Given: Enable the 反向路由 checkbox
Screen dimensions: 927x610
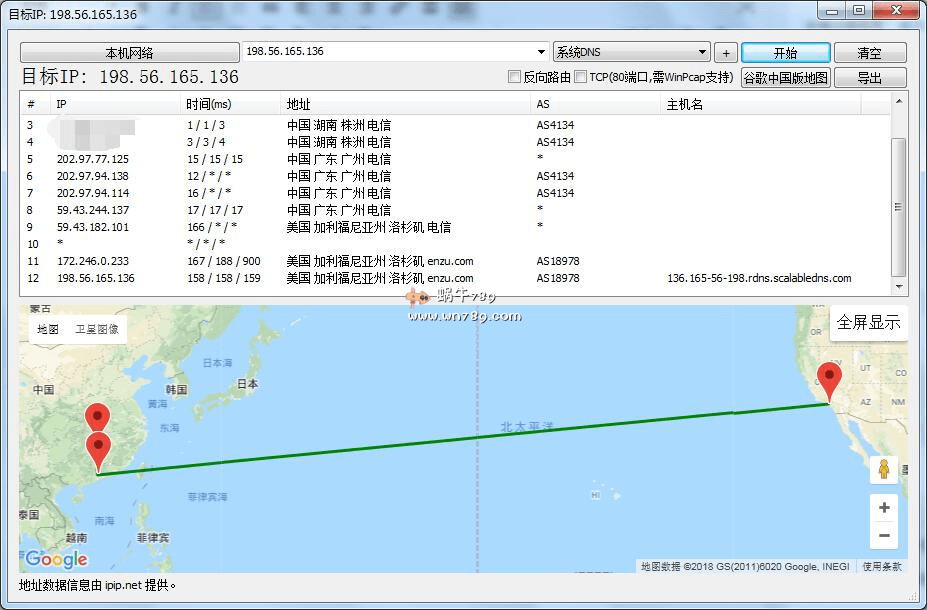Looking at the screenshot, I should tap(515, 77).
